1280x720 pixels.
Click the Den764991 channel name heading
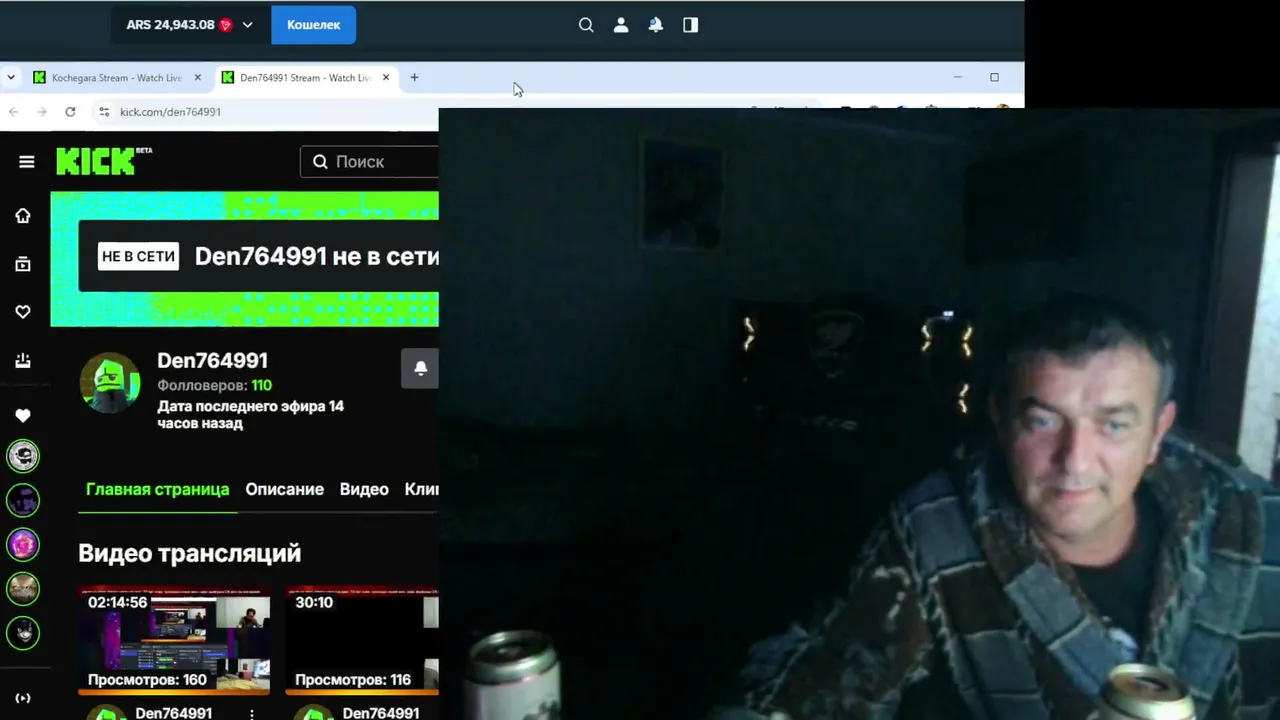212,360
